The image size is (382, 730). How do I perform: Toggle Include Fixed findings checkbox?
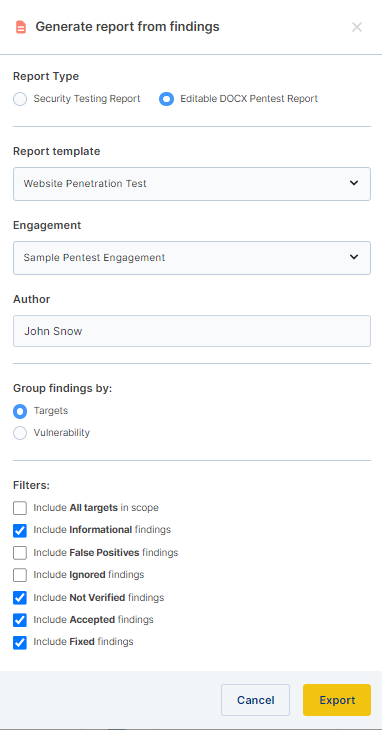point(20,642)
